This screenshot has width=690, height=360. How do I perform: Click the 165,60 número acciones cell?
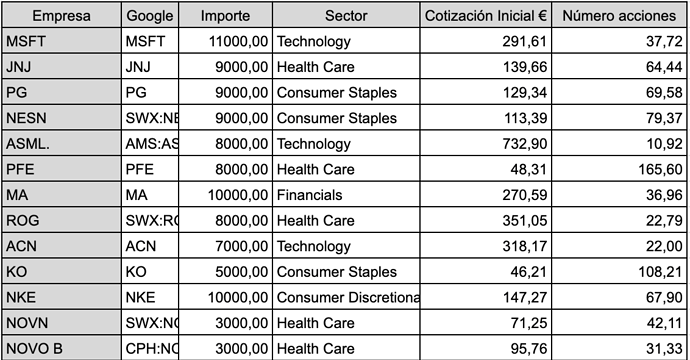619,169
